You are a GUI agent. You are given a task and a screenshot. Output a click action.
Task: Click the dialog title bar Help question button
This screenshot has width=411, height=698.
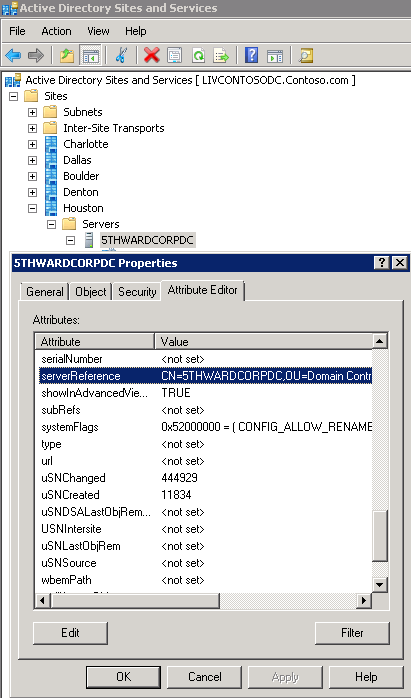[x=382, y=263]
